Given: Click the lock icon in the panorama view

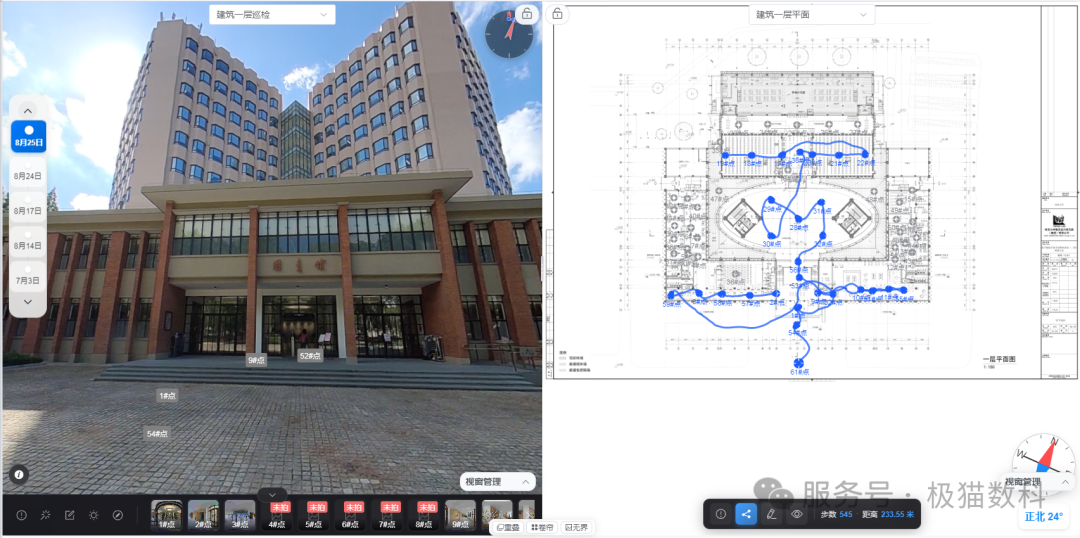Looking at the screenshot, I should point(526,14).
